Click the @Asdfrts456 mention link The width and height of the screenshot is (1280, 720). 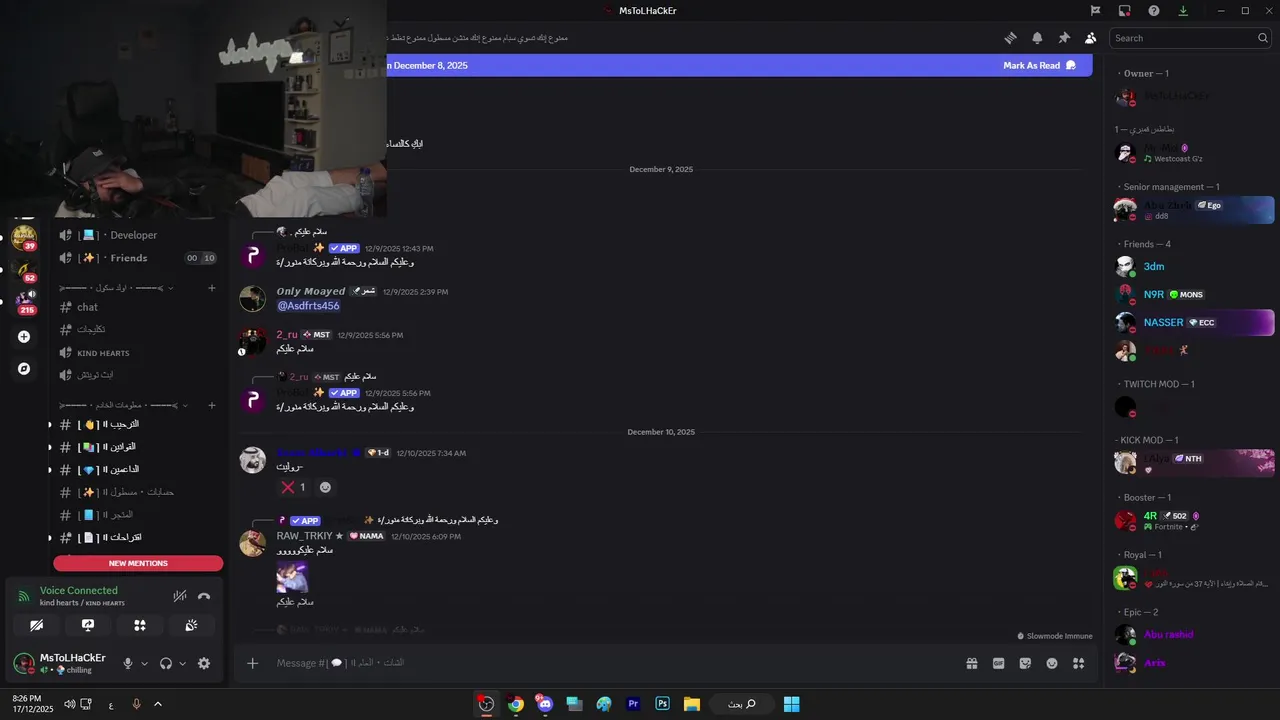pyautogui.click(x=308, y=306)
